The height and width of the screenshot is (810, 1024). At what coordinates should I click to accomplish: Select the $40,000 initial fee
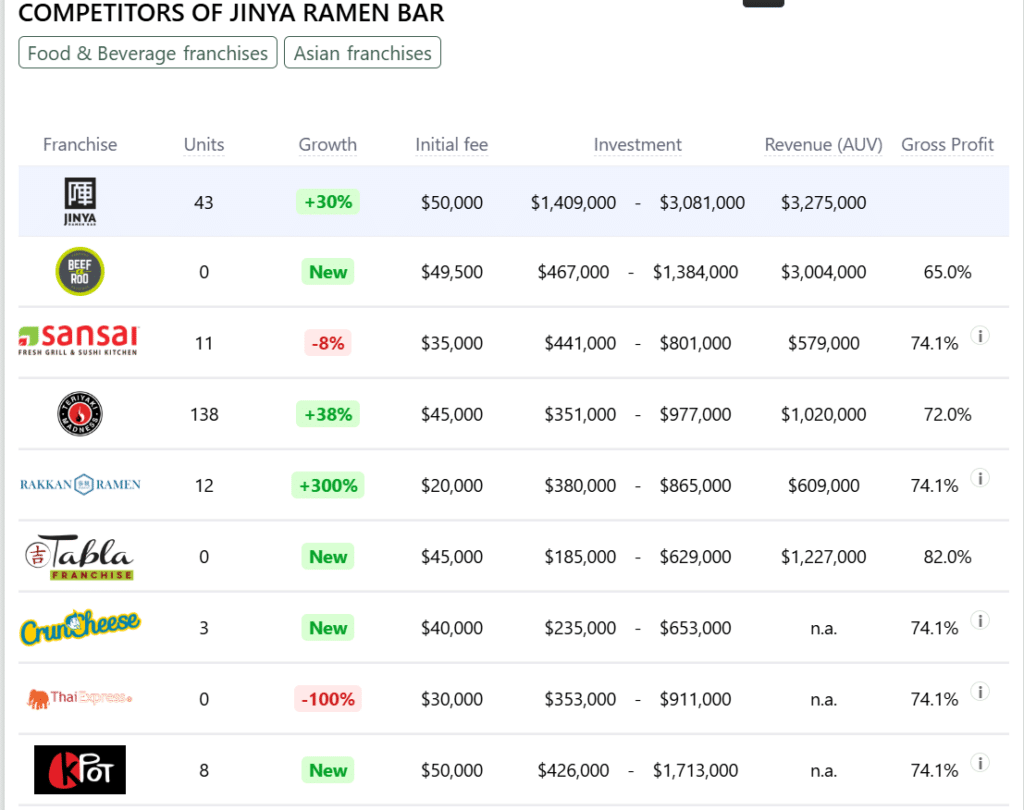[452, 628]
